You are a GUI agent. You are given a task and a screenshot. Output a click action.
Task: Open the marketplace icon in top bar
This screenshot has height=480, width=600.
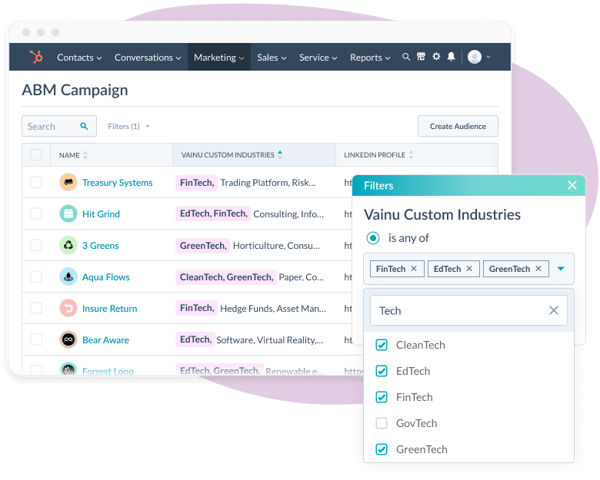point(421,58)
